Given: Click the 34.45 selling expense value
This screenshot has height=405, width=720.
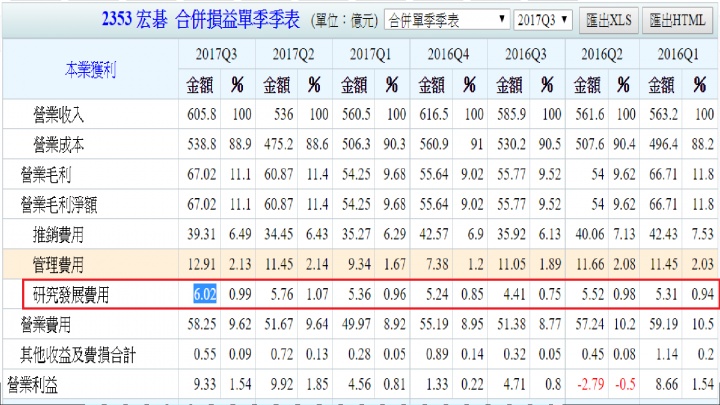Looking at the screenshot, I should pyautogui.click(x=278, y=234).
